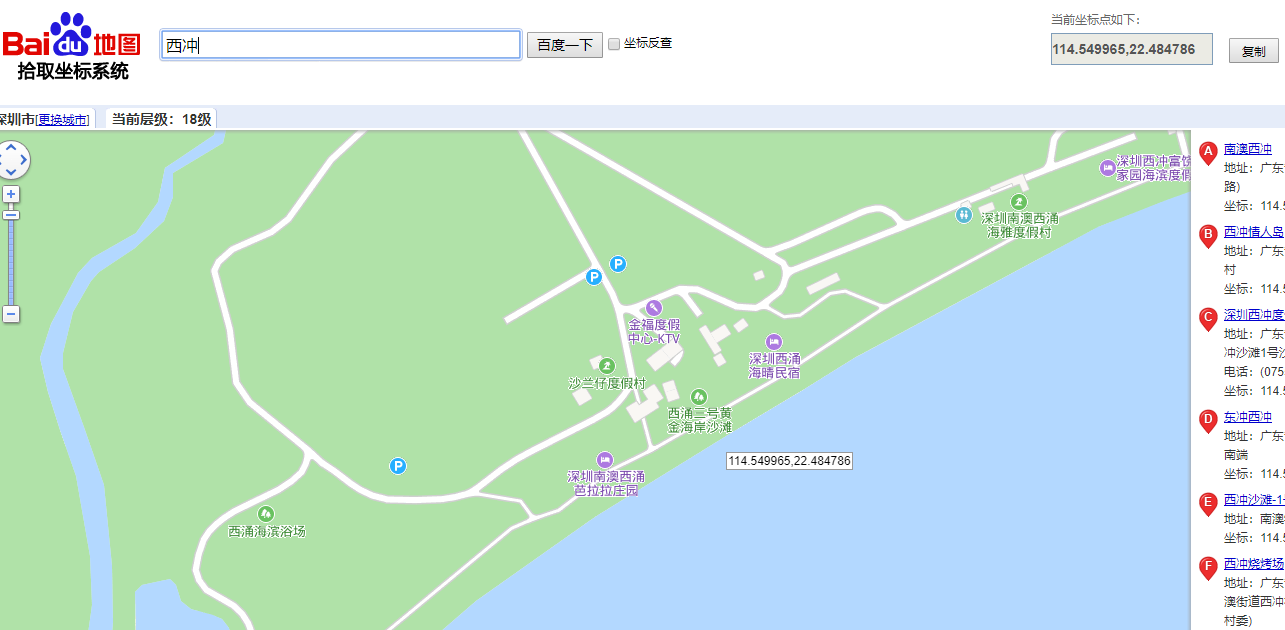Image resolution: width=1285 pixels, height=630 pixels.
Task: Click the zoom slider track
Action: click(11, 262)
